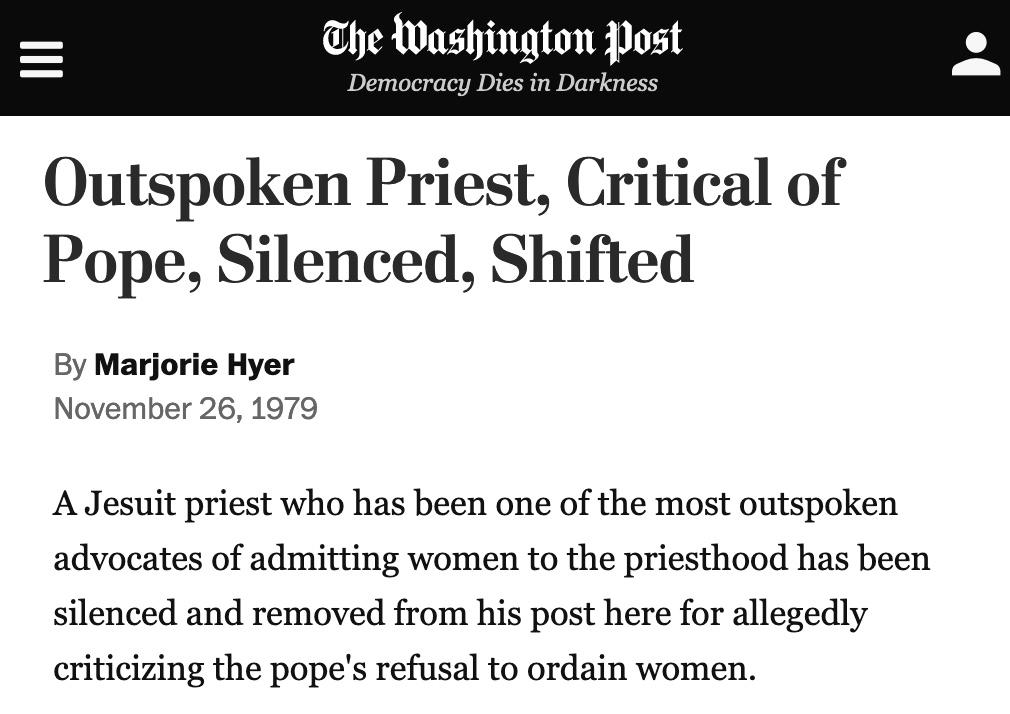Click the word Shifted in the headline

click(x=591, y=259)
